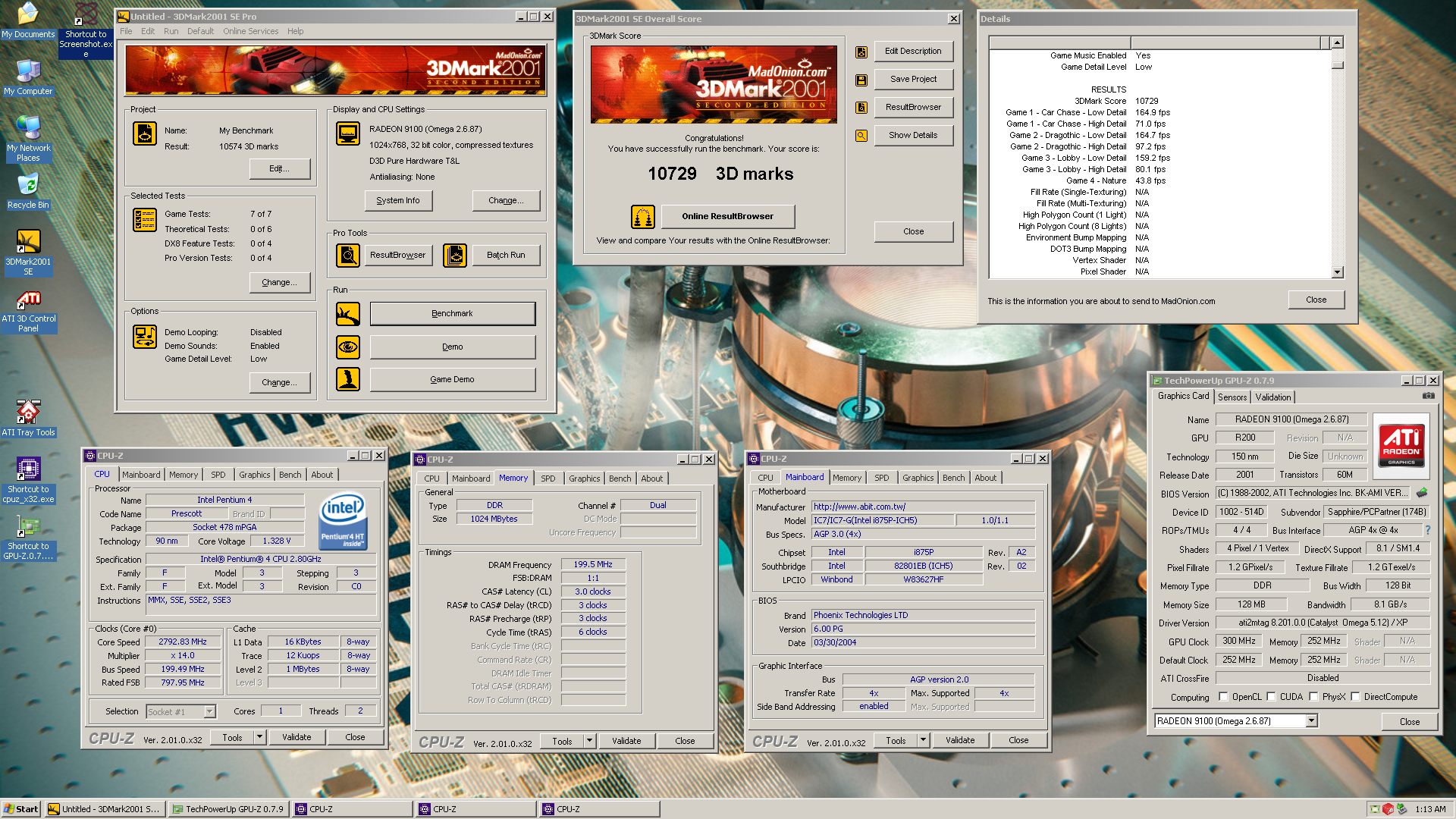Image resolution: width=1456 pixels, height=819 pixels.
Task: Click the System Info button
Action: coord(398,200)
